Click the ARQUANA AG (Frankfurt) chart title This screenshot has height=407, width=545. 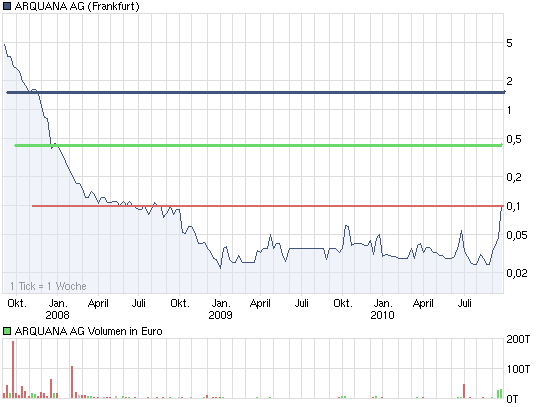coord(77,6)
